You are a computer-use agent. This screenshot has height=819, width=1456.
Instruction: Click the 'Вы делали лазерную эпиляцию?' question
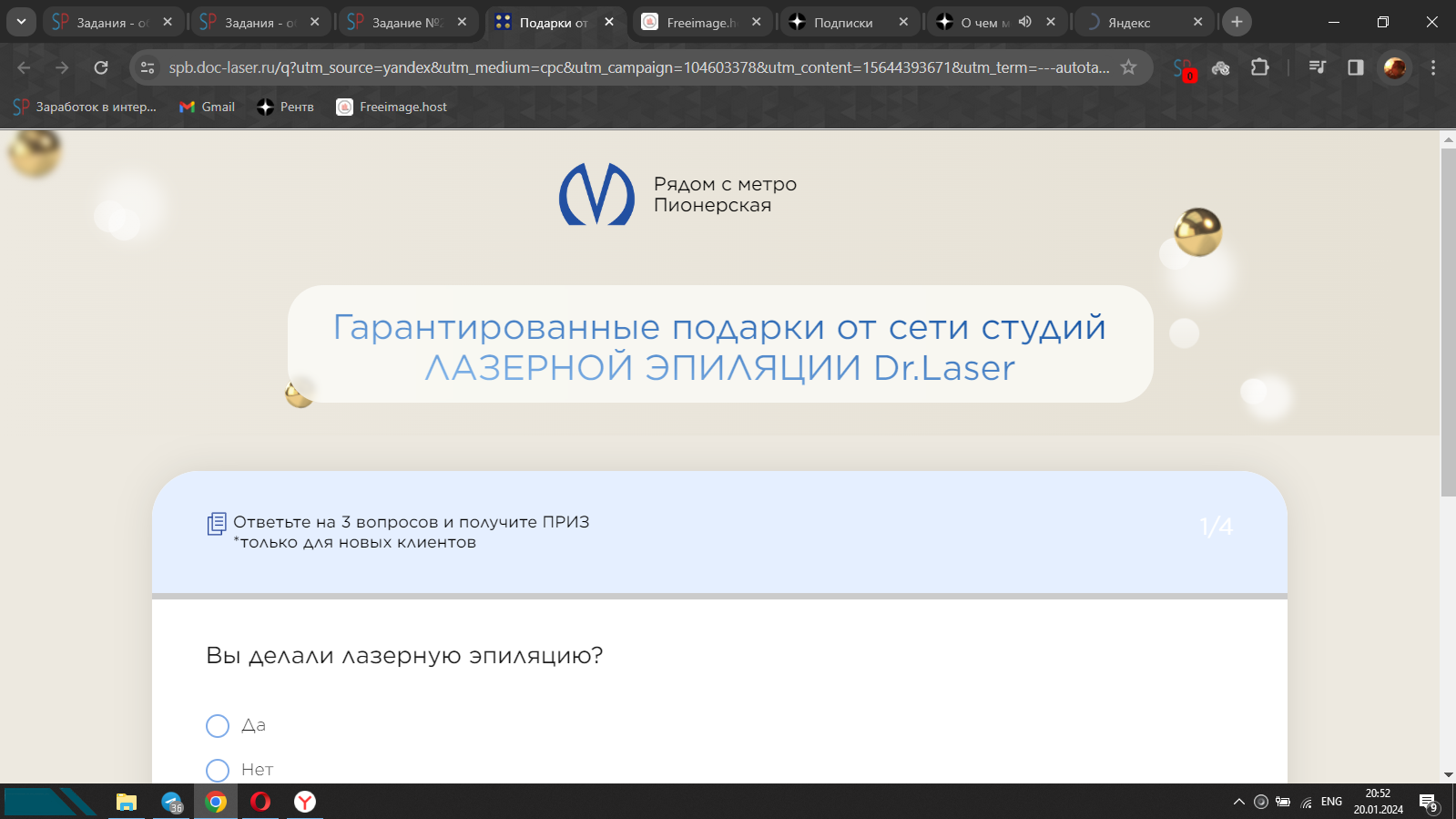pyautogui.click(x=404, y=656)
